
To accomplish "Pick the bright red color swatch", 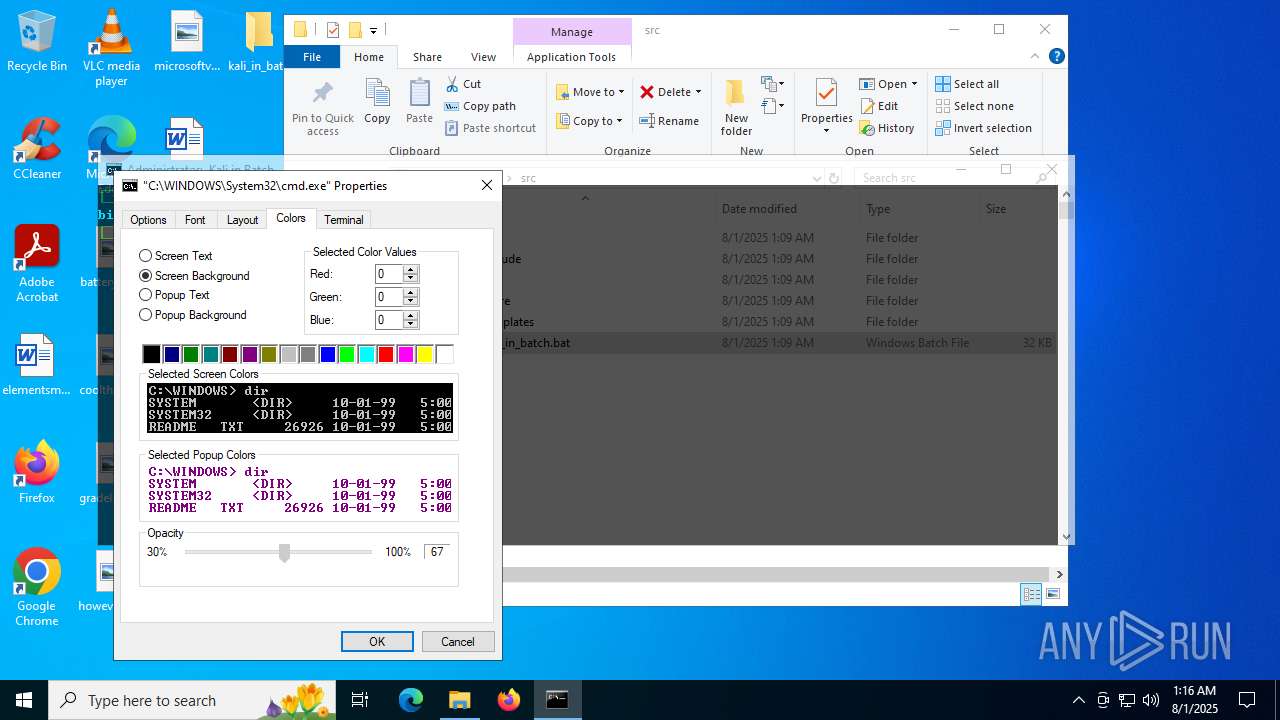I will pos(386,354).
